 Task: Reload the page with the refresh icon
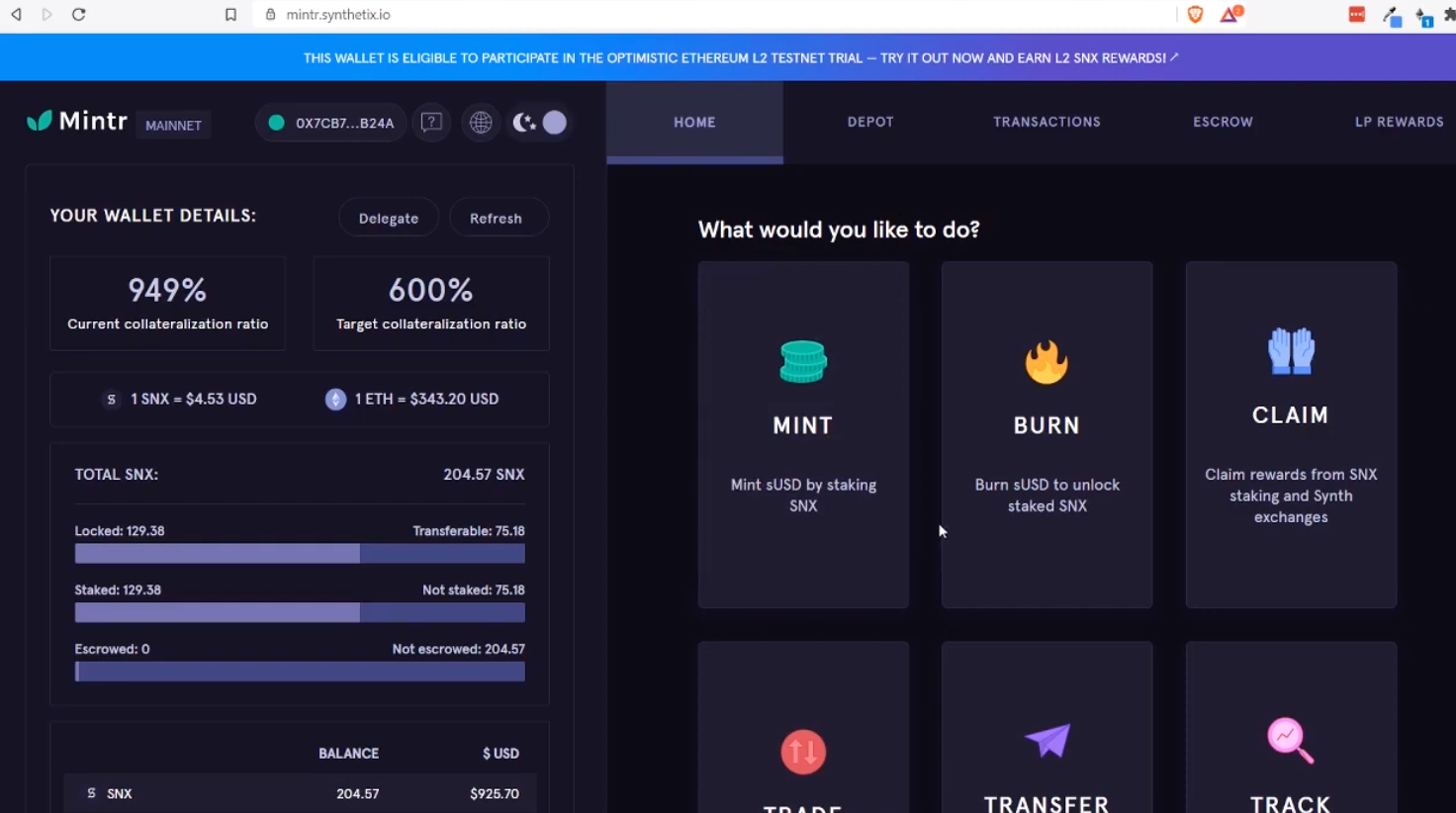coord(79,15)
